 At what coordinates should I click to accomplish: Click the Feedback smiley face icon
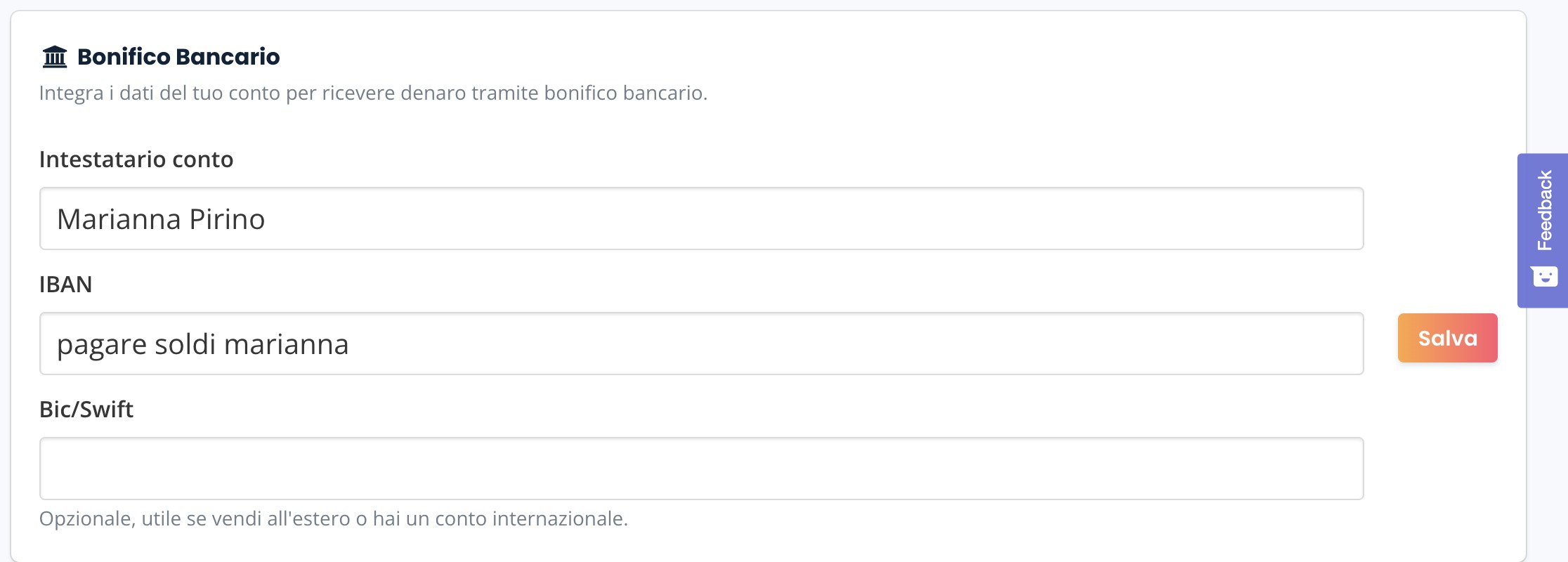coord(1545,277)
